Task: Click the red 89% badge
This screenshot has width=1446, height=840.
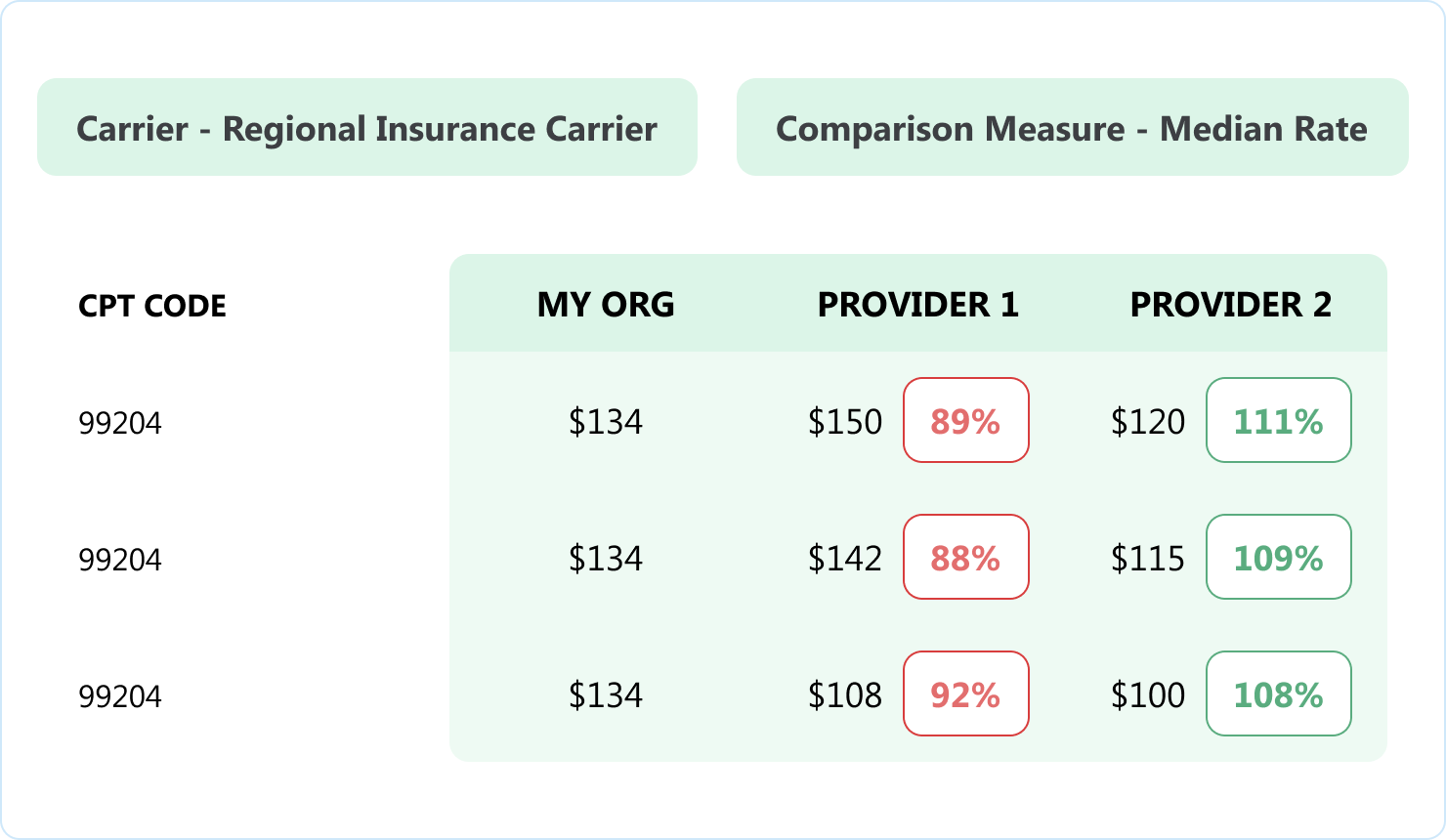Action: [965, 421]
